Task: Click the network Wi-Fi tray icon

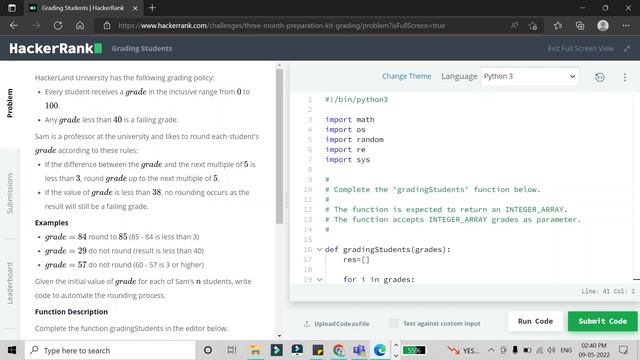Action: click(540, 350)
